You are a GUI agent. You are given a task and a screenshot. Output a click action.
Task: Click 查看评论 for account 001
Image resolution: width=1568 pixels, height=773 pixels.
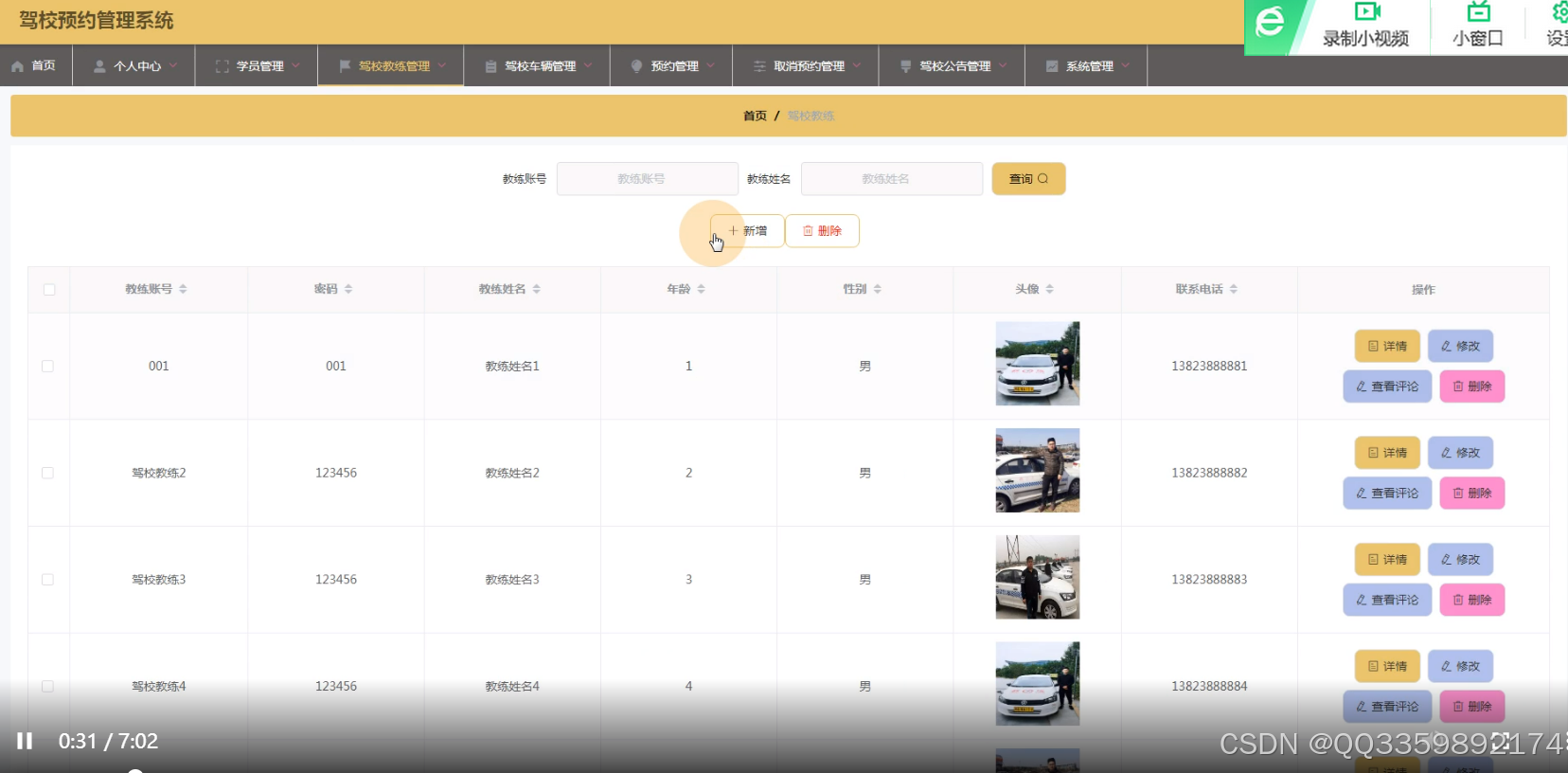click(x=1387, y=386)
